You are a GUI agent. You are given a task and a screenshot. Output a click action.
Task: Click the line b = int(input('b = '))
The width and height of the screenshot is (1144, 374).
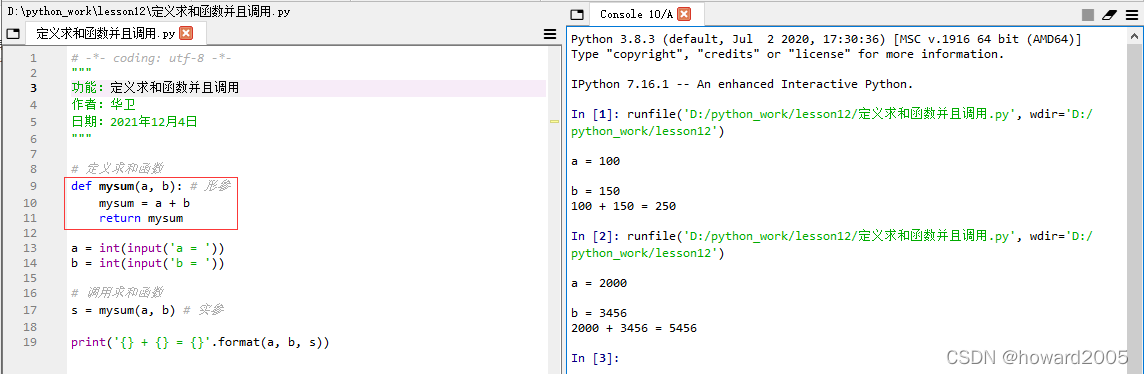coord(148,263)
